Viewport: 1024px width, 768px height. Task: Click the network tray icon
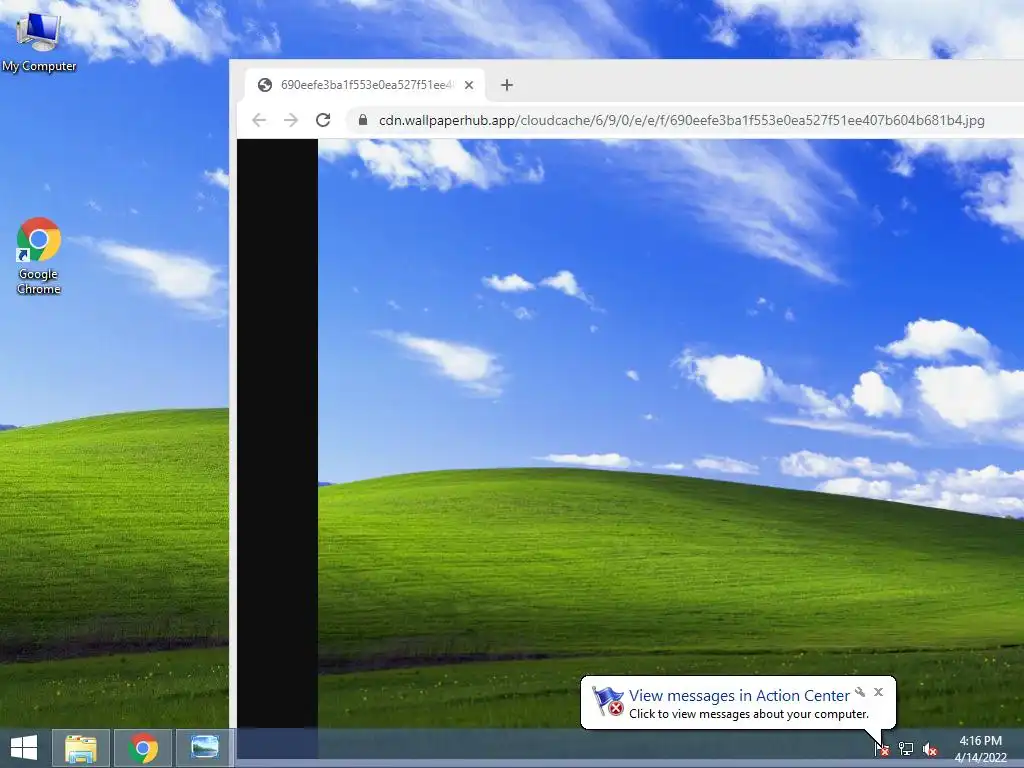906,749
